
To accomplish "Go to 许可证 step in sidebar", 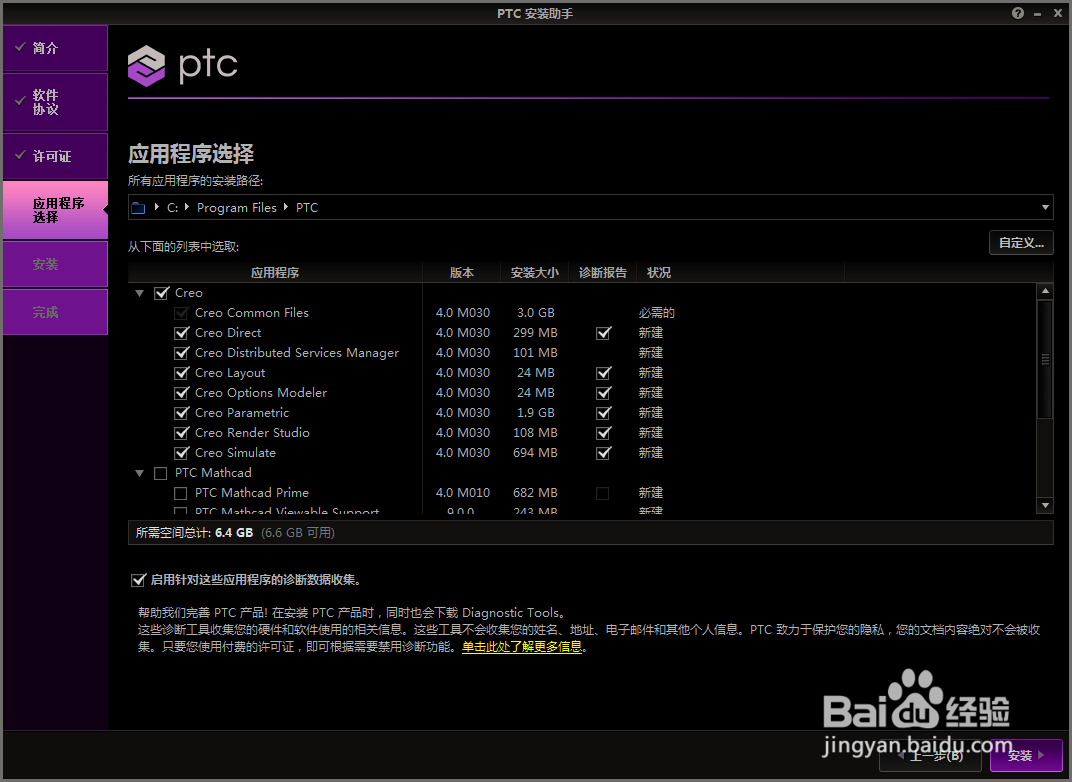I will click(55, 156).
